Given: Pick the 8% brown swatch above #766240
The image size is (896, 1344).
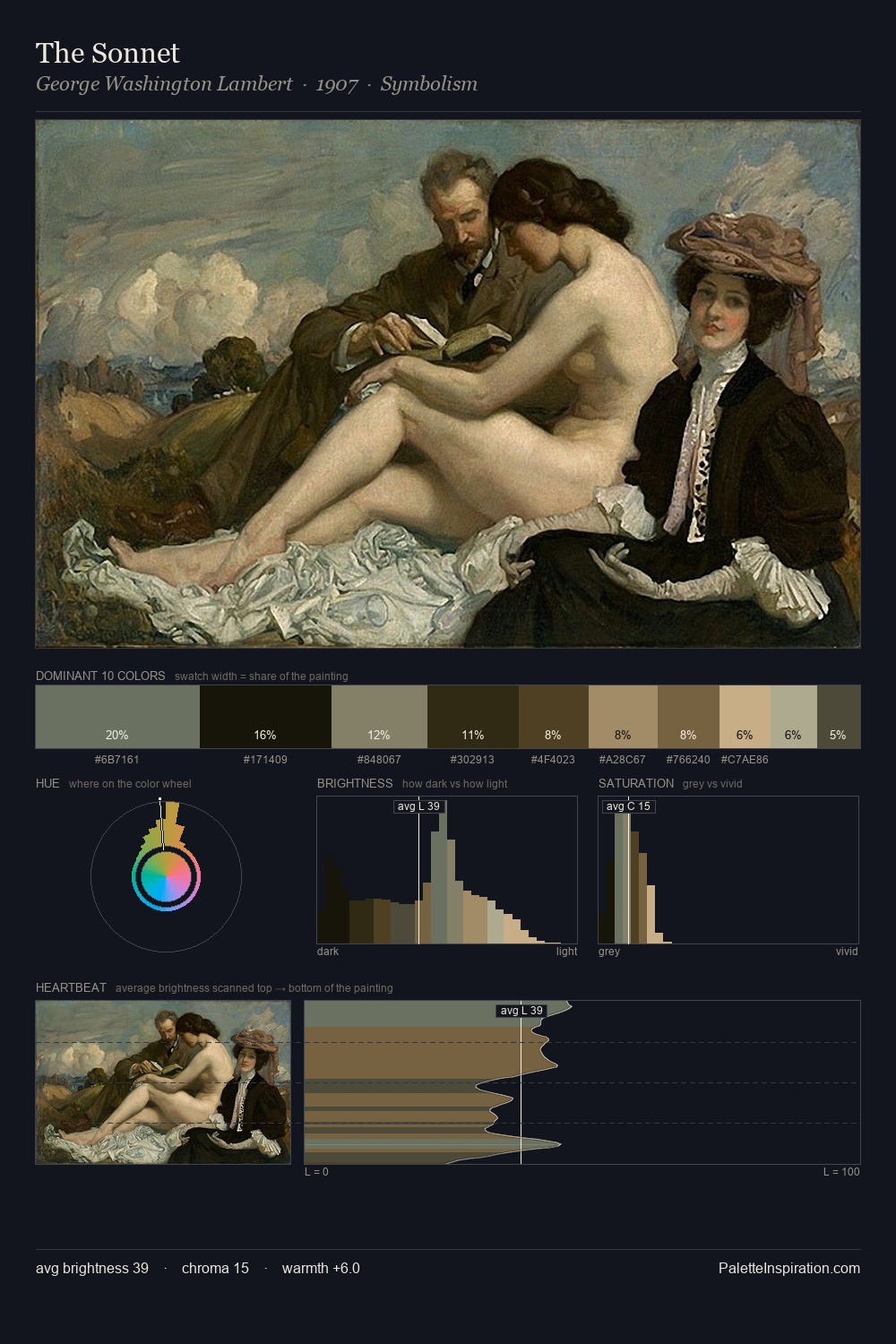Looking at the screenshot, I should (x=688, y=717).
